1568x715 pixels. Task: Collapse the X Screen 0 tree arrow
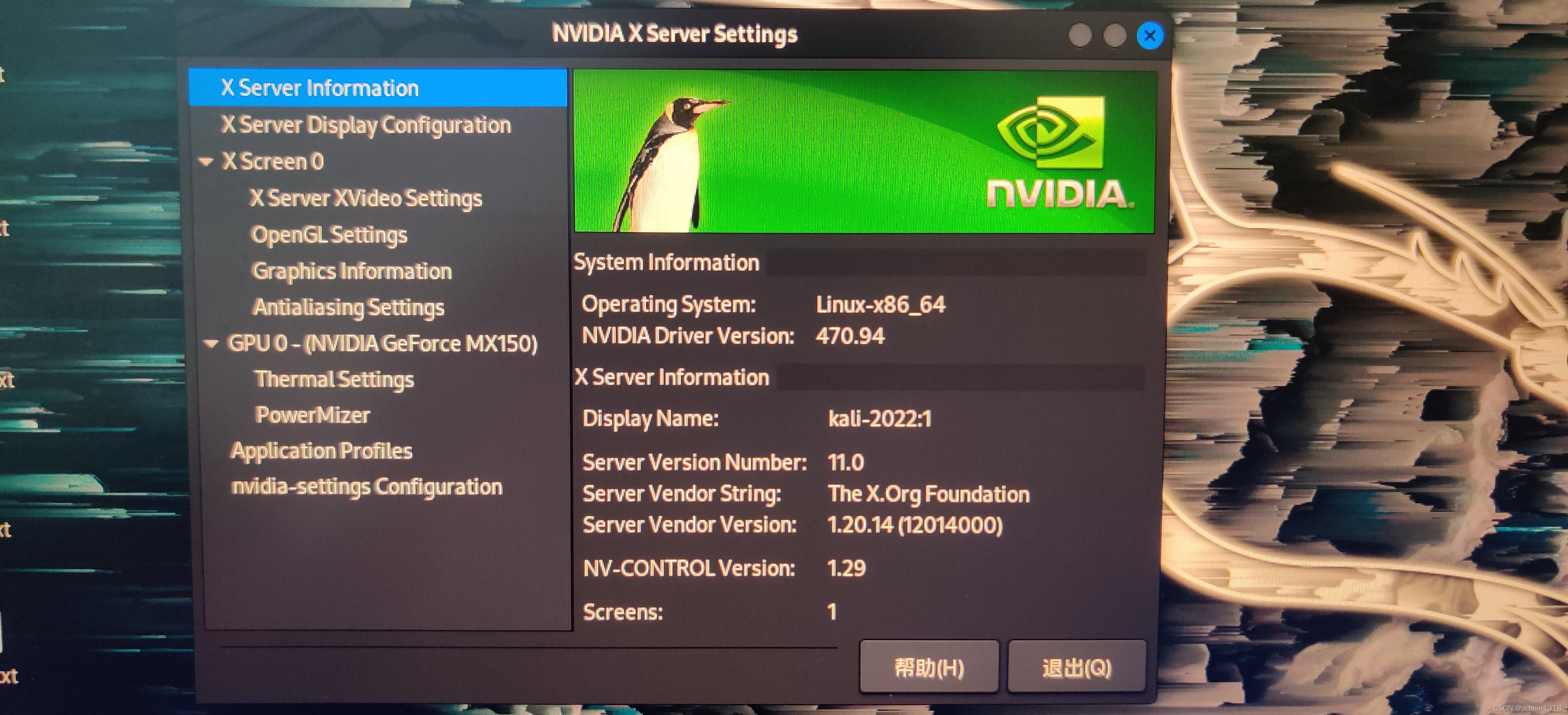(206, 162)
